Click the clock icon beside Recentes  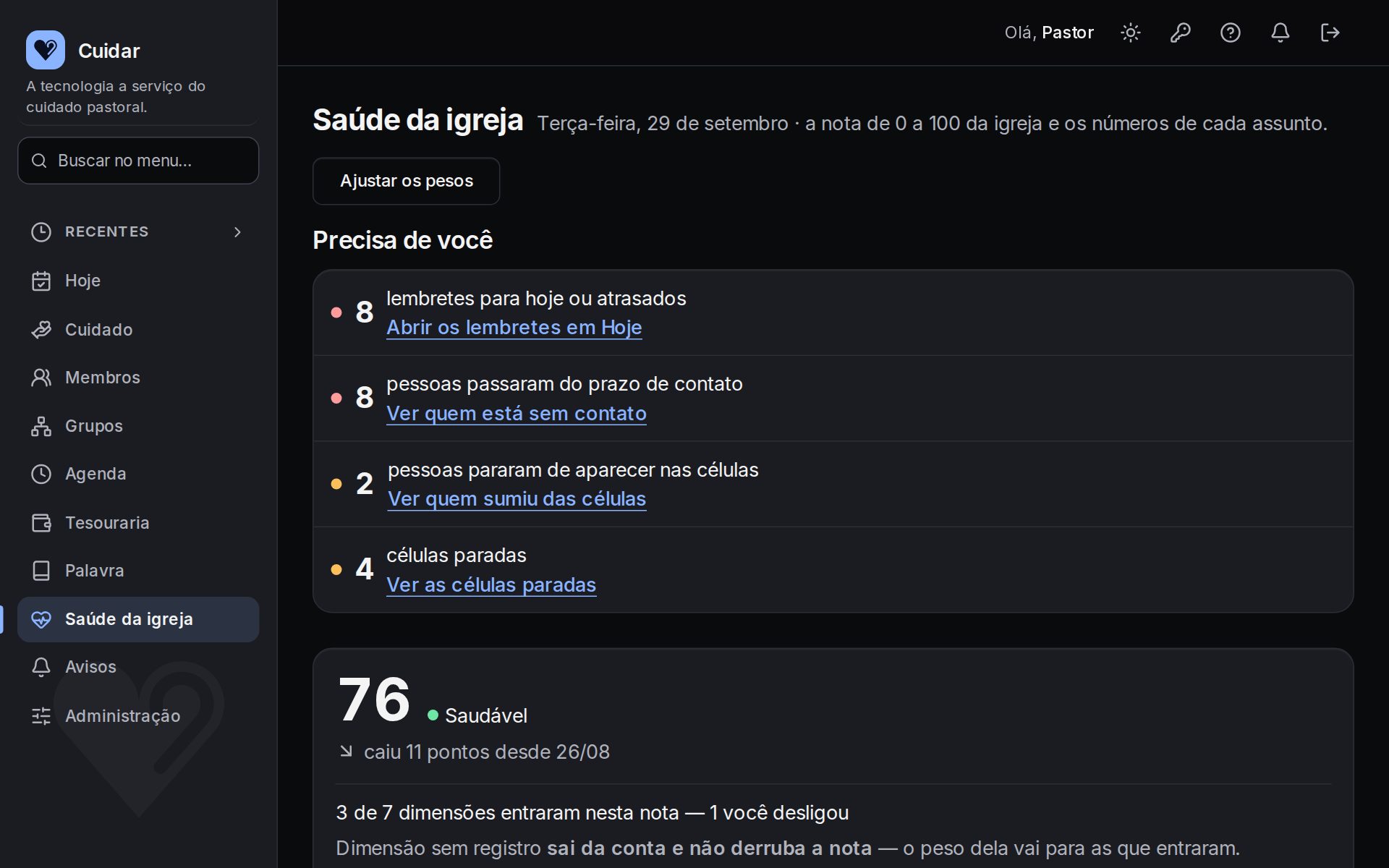(41, 231)
